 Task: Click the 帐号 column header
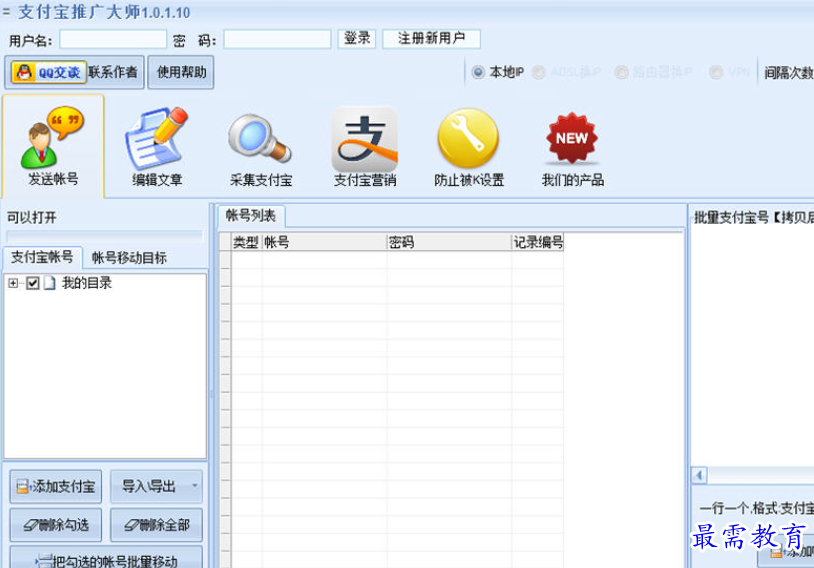(x=324, y=242)
